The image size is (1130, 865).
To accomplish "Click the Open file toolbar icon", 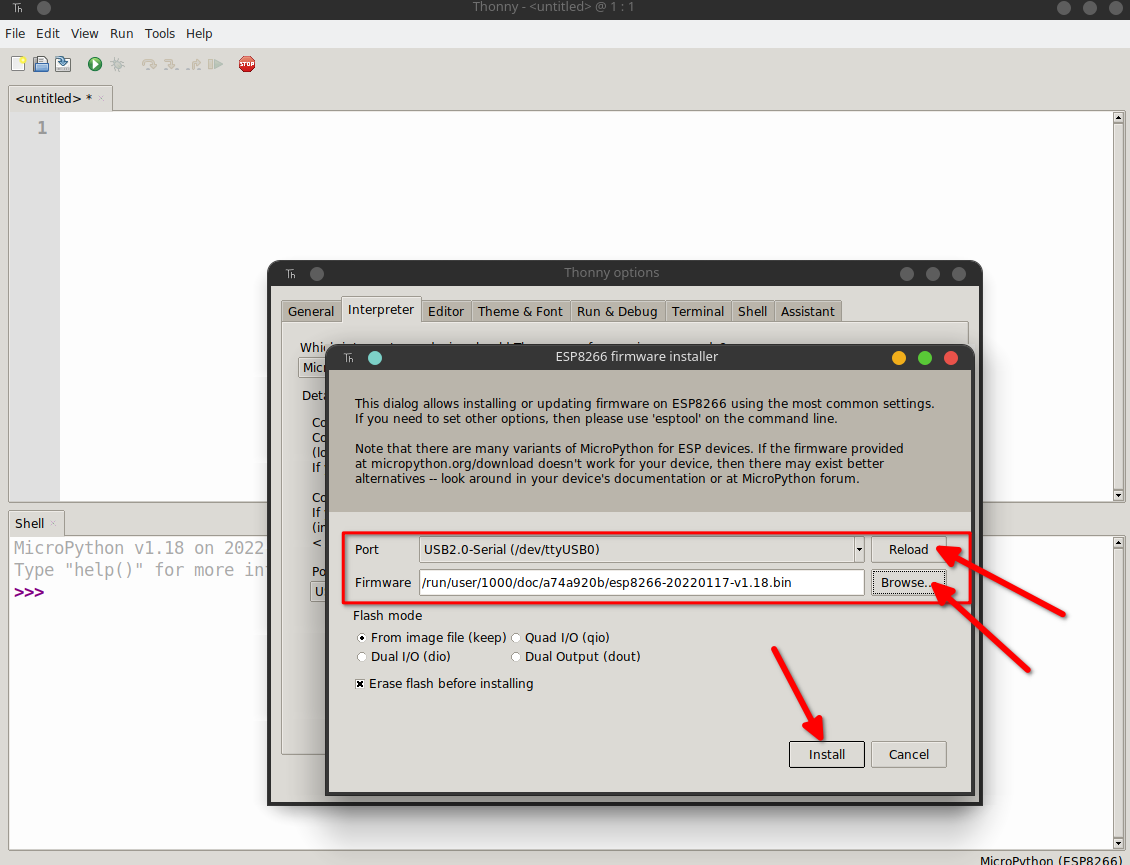I will (41, 64).
